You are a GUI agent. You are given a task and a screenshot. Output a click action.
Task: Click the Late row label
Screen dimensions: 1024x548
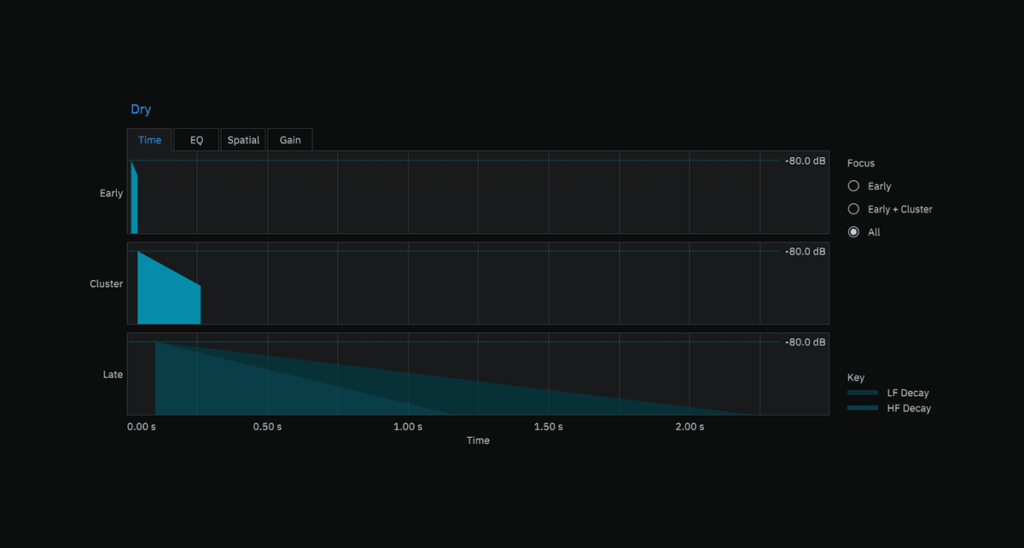tap(113, 375)
